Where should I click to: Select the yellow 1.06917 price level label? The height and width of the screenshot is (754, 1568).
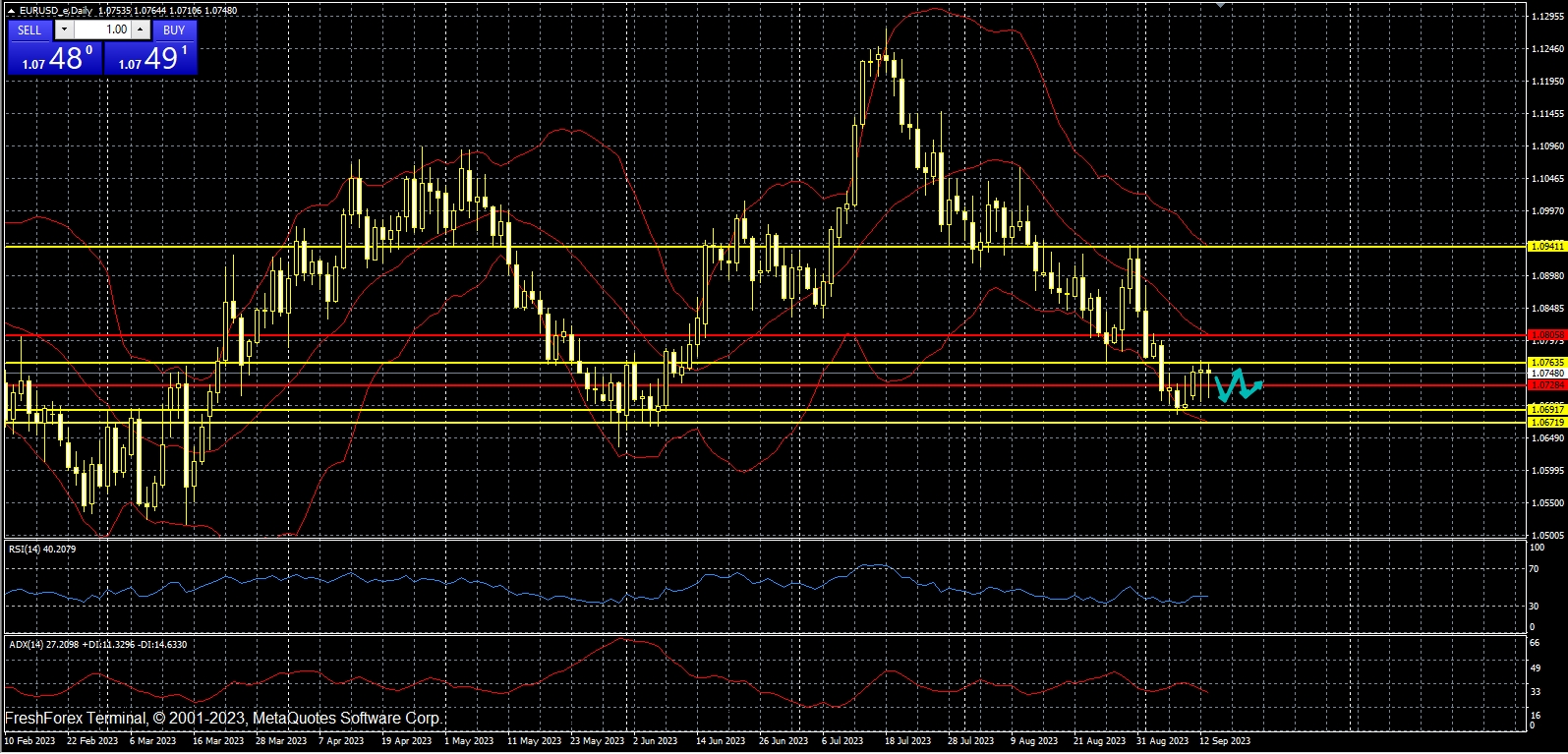[x=1546, y=409]
